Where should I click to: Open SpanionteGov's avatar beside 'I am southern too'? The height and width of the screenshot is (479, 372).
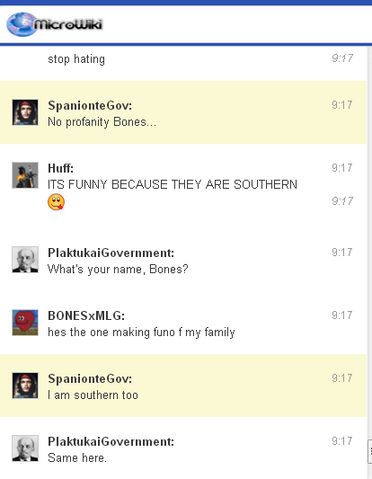coord(25,386)
